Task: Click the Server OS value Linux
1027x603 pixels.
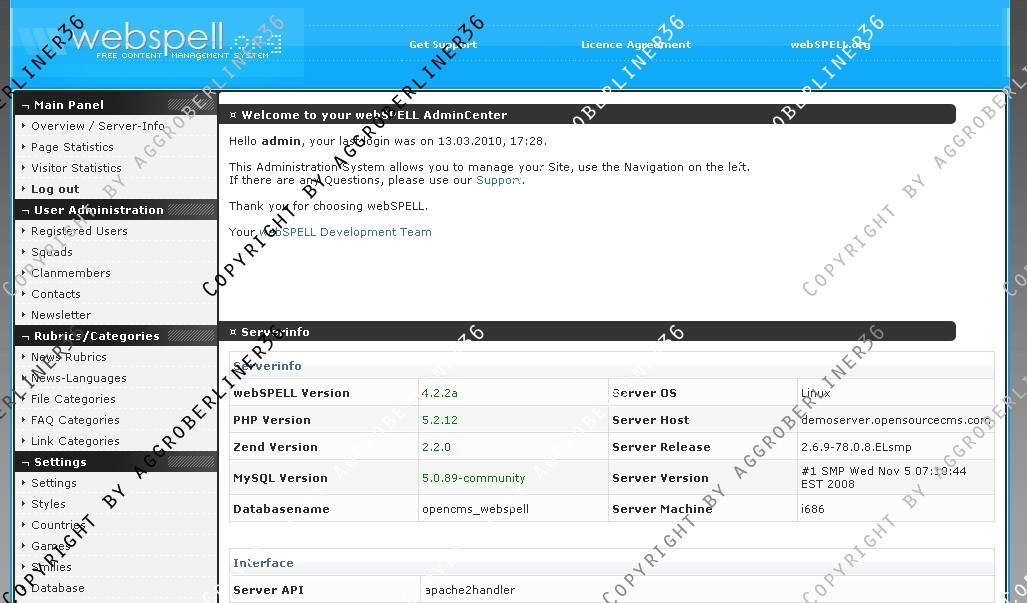Action: pyautogui.click(x=815, y=393)
